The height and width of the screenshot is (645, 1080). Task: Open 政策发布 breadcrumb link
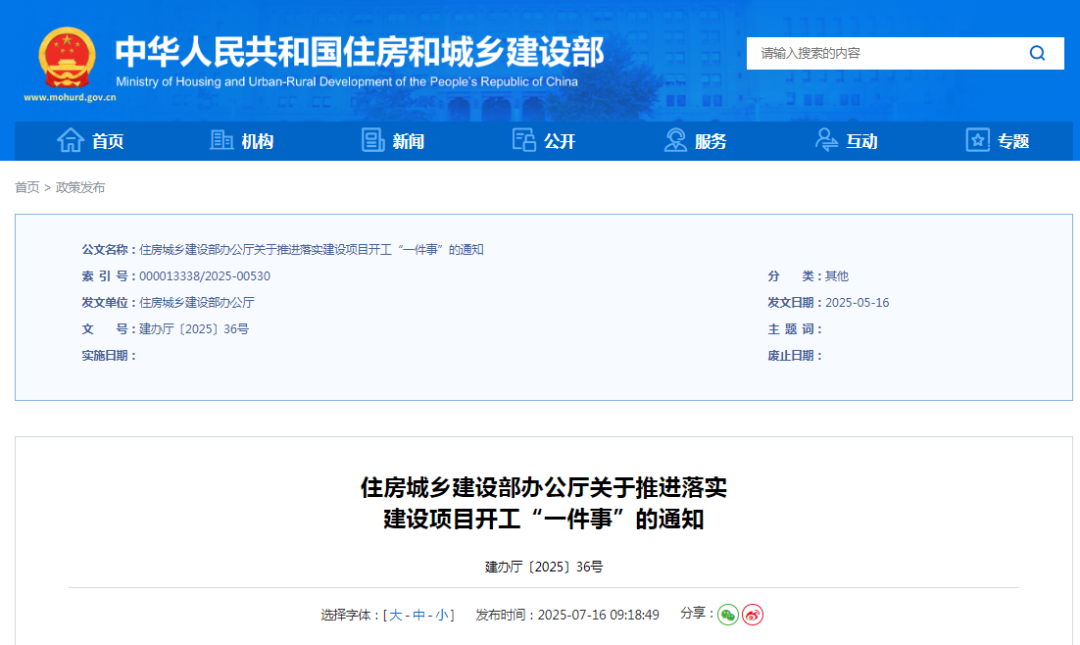click(x=80, y=187)
